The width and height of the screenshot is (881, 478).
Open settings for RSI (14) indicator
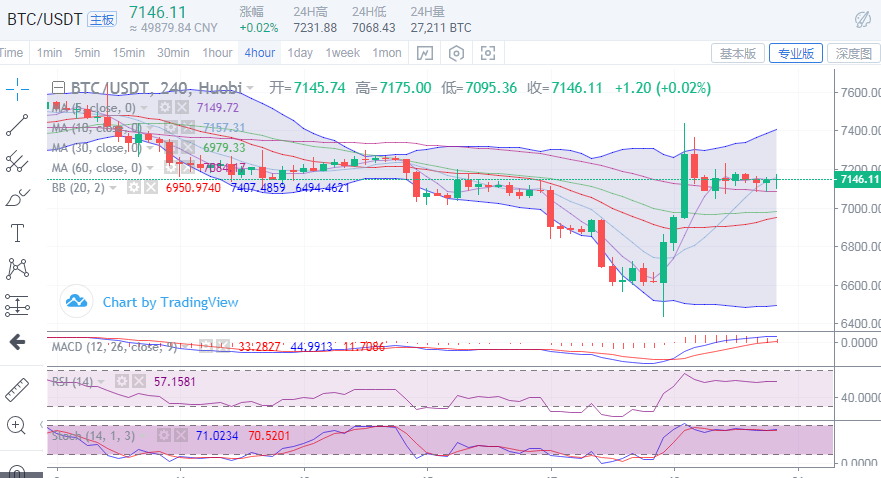[122, 381]
